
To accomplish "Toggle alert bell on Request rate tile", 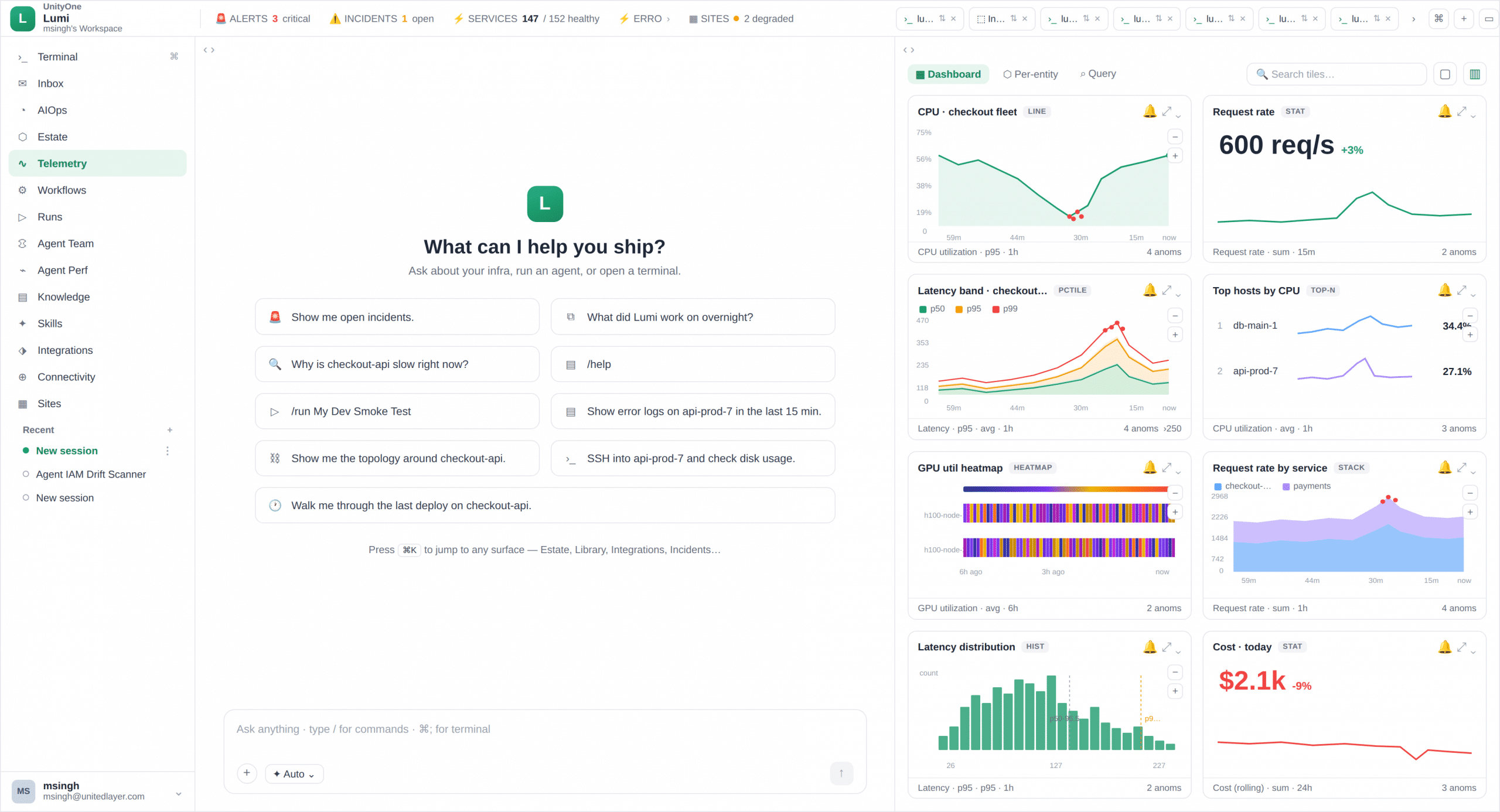I will pos(1445,111).
